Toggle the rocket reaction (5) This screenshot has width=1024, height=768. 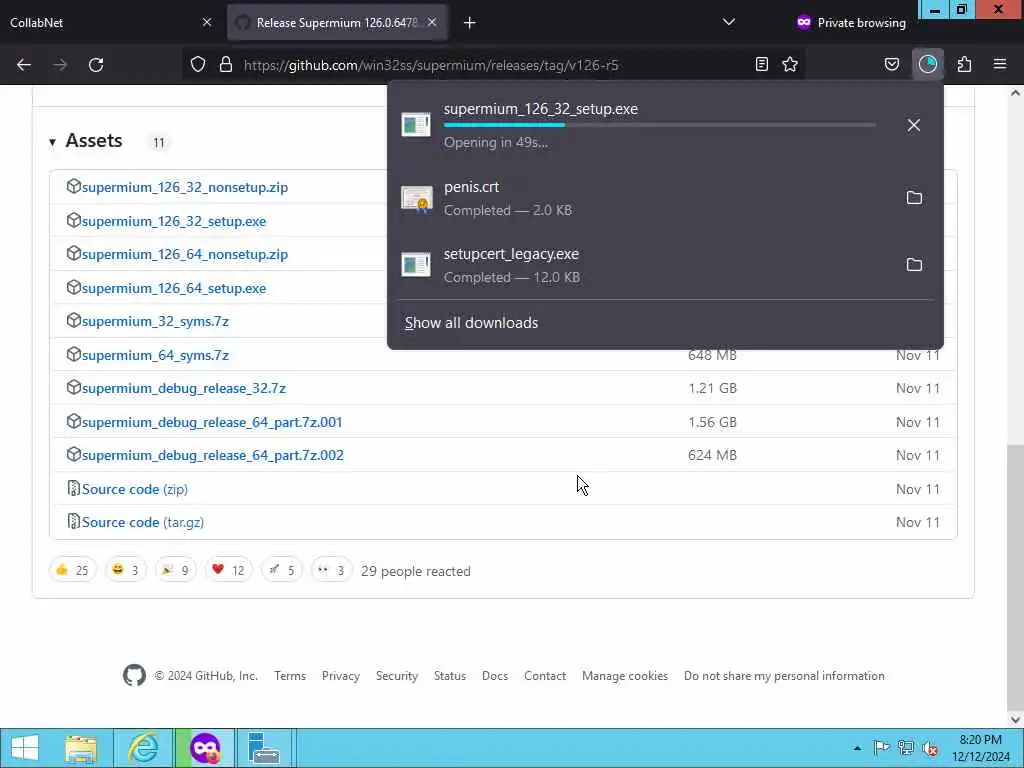[x=281, y=570]
